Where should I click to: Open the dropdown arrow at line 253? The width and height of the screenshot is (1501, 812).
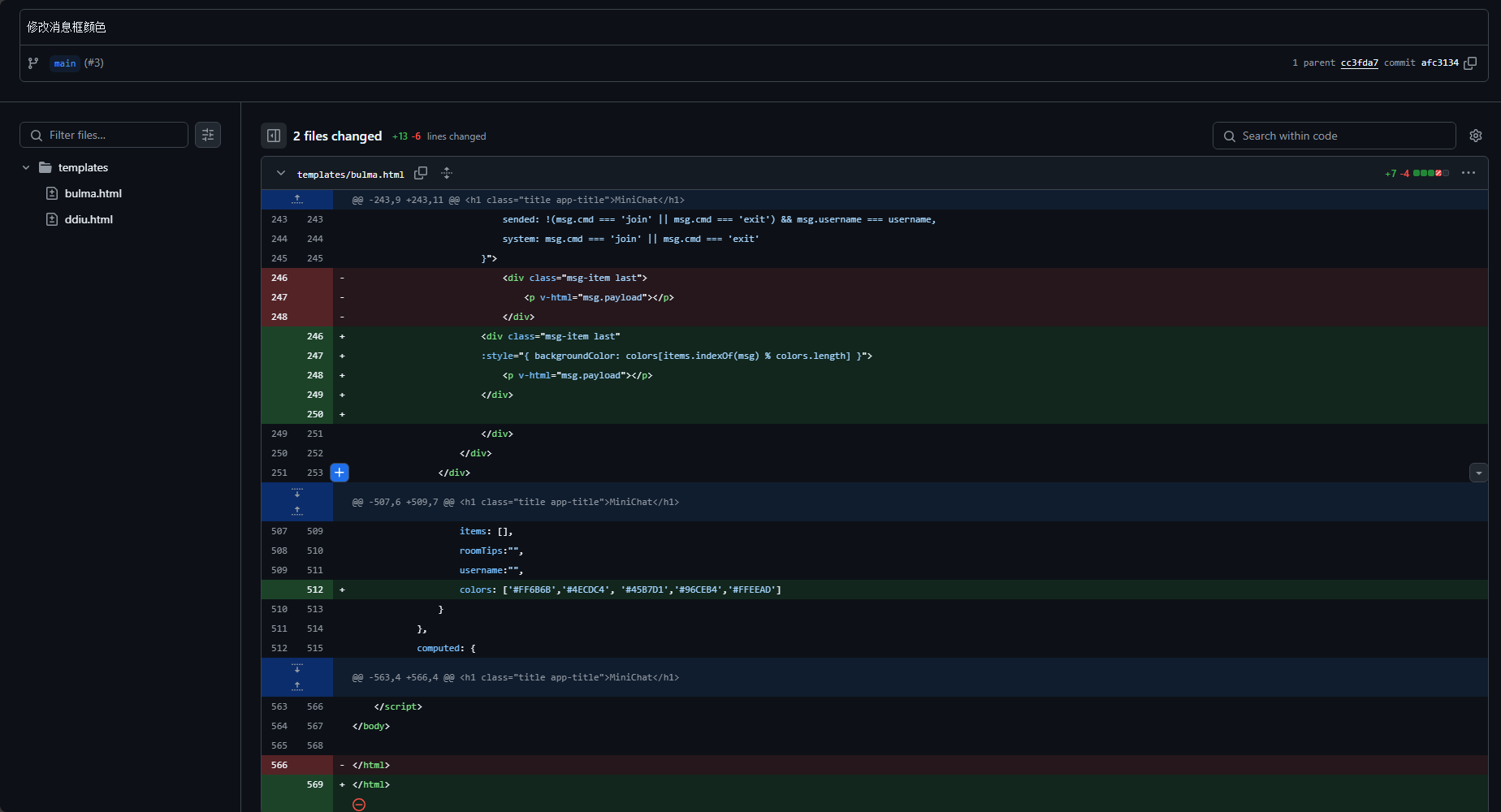(1479, 473)
